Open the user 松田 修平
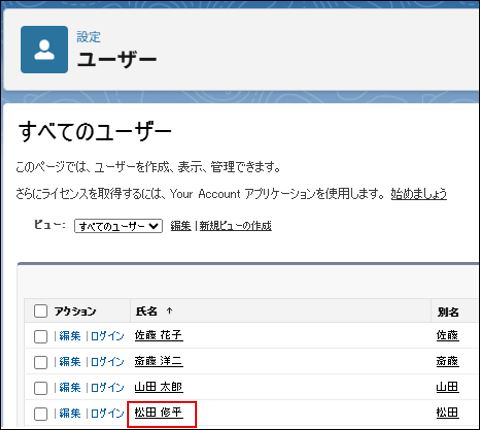The image size is (480, 430). [x=159, y=413]
